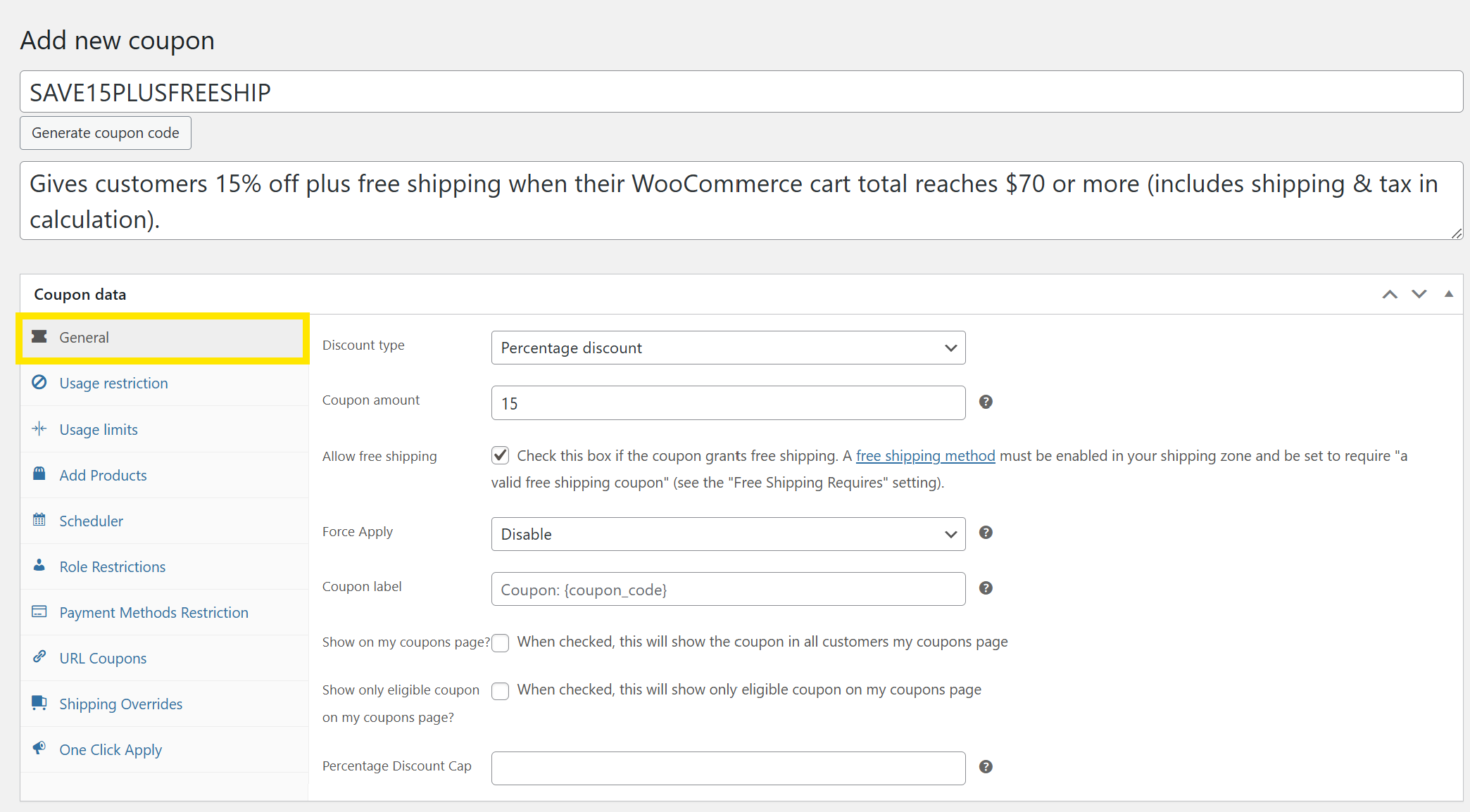Follow the free shipping method link
This screenshot has height=812, width=1470.
(925, 456)
